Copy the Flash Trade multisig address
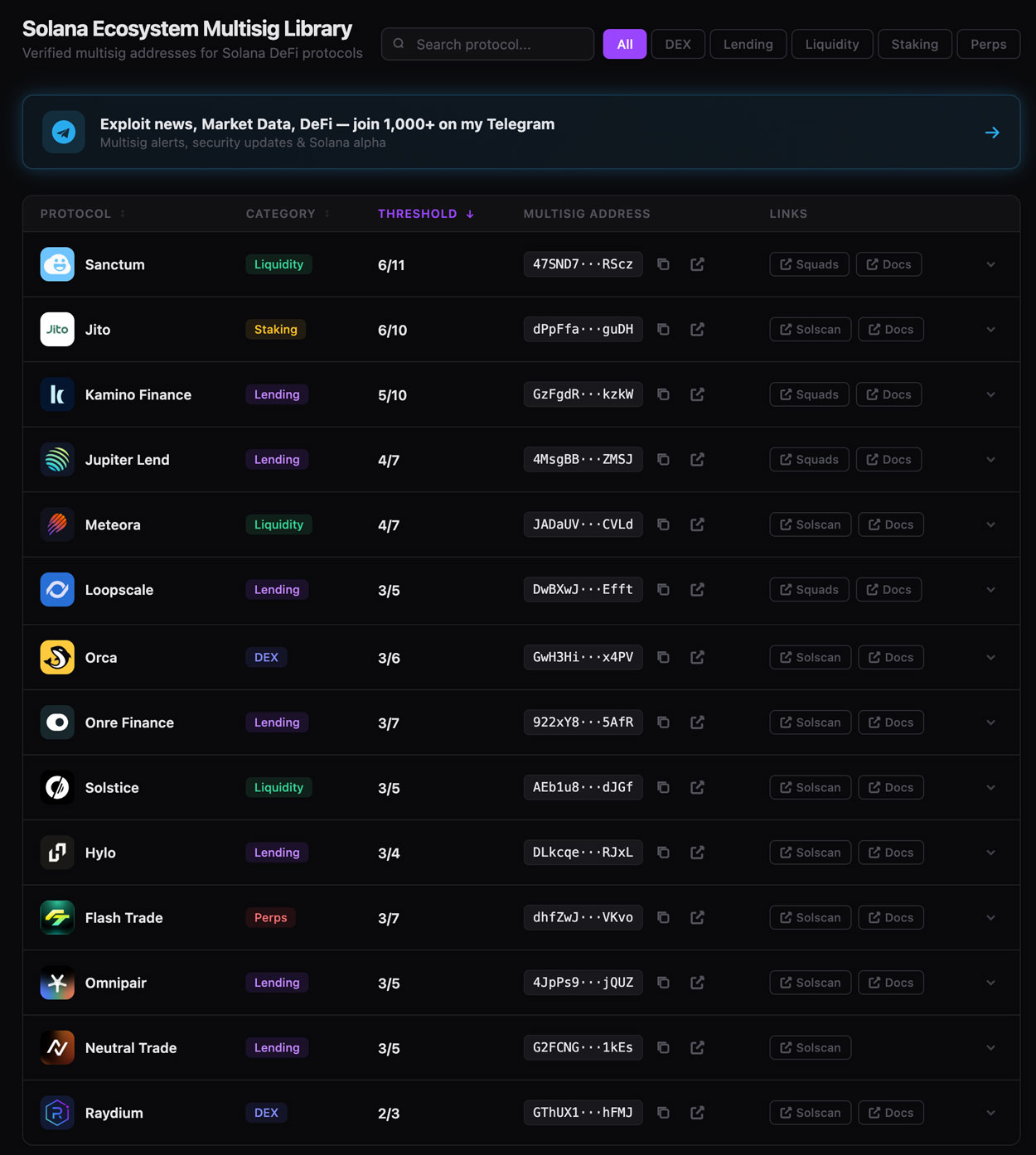 [x=663, y=918]
